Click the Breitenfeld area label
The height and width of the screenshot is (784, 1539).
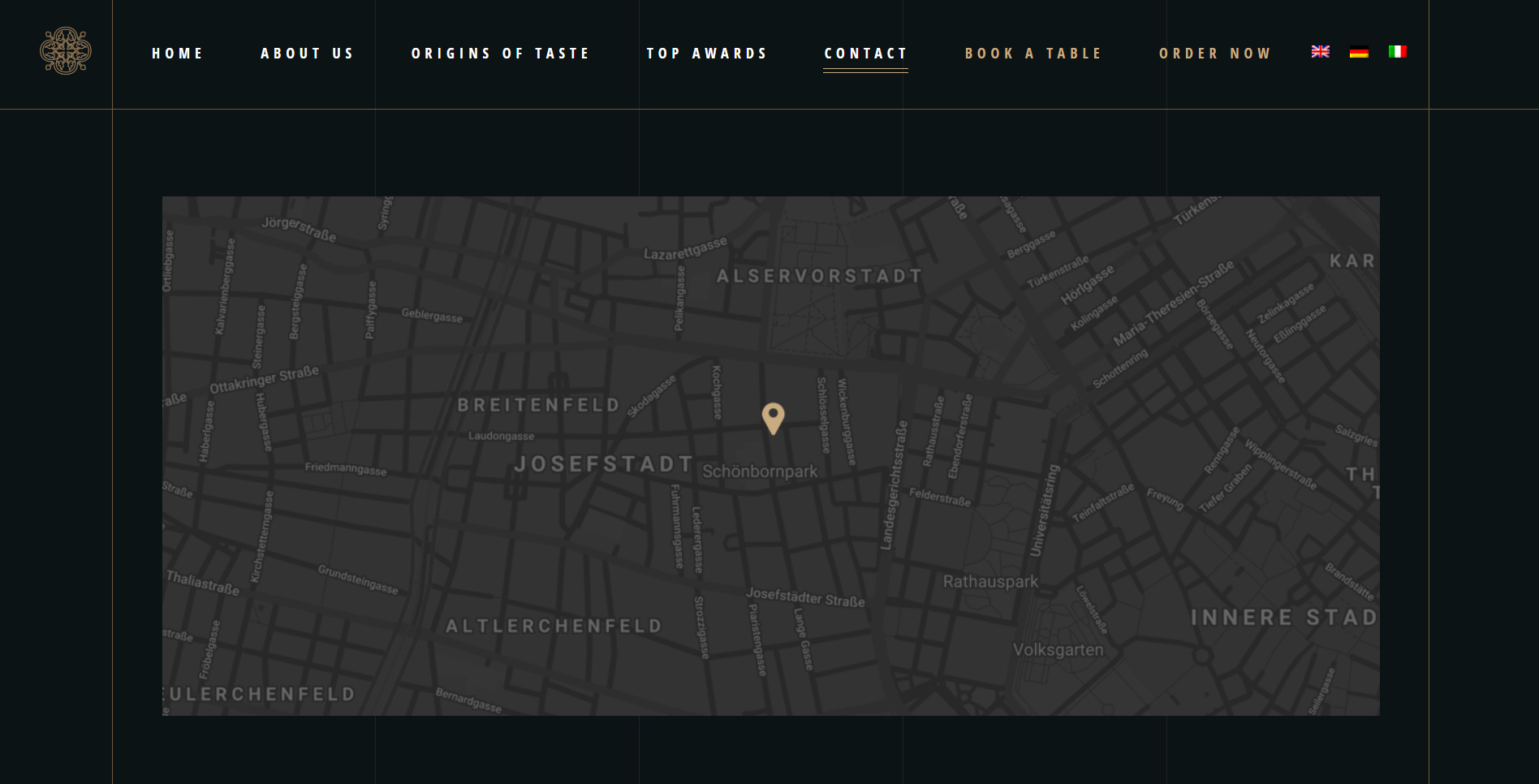[539, 405]
